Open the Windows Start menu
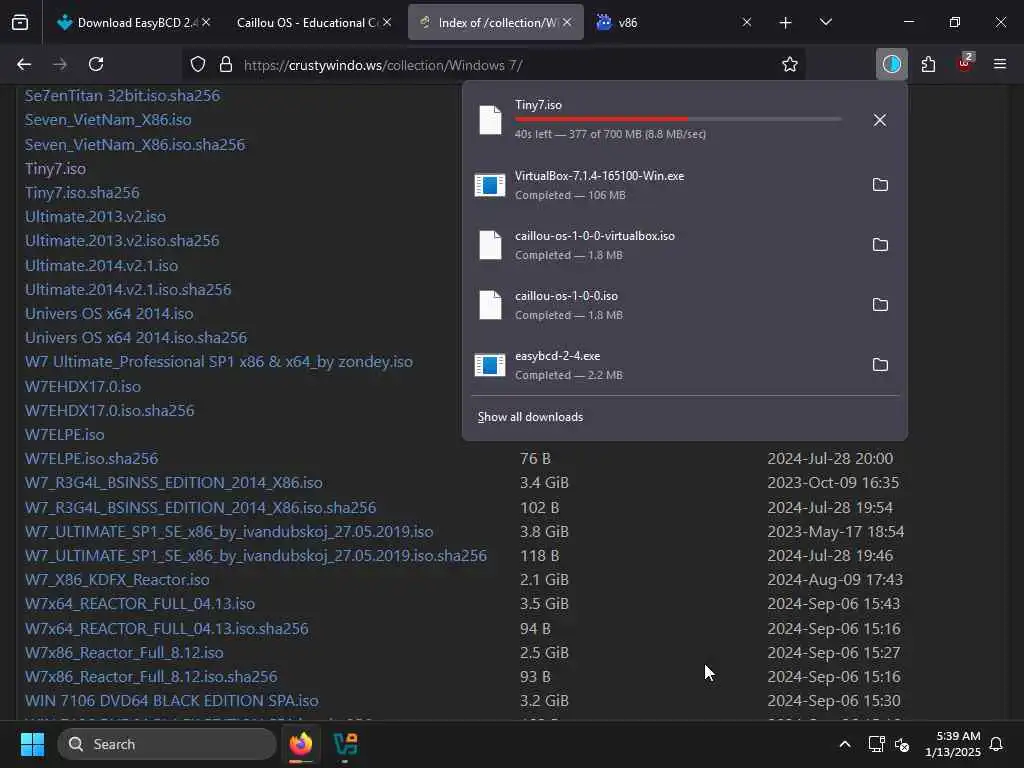 click(32, 744)
